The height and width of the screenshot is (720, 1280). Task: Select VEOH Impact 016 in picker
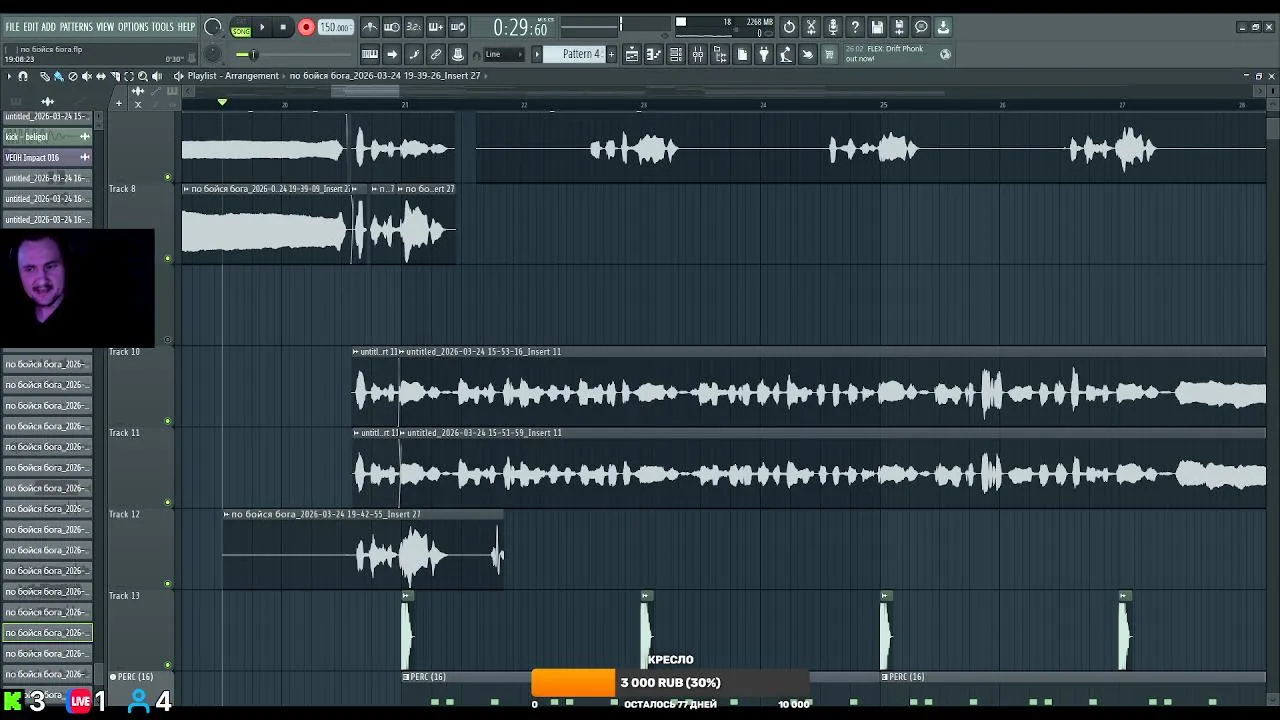click(x=47, y=157)
